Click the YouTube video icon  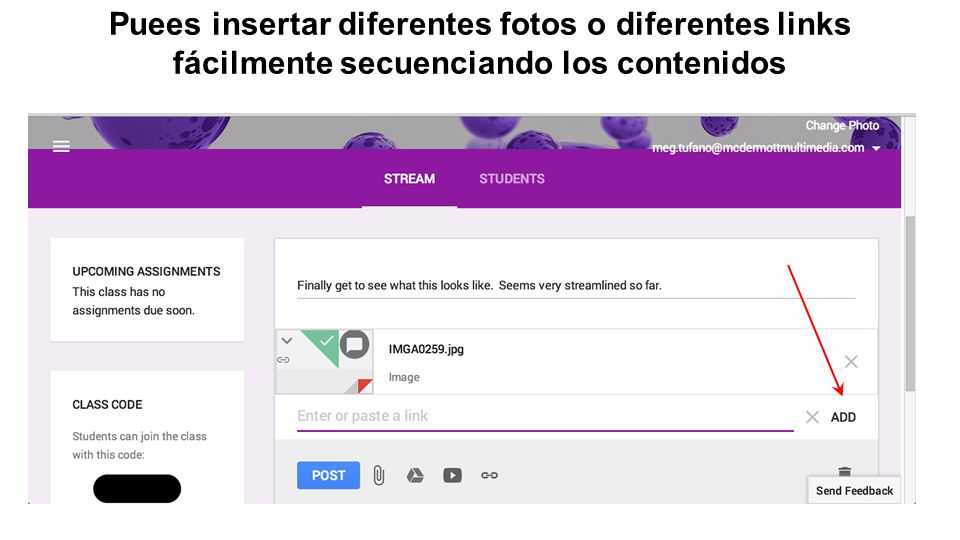pyautogui.click(x=452, y=475)
